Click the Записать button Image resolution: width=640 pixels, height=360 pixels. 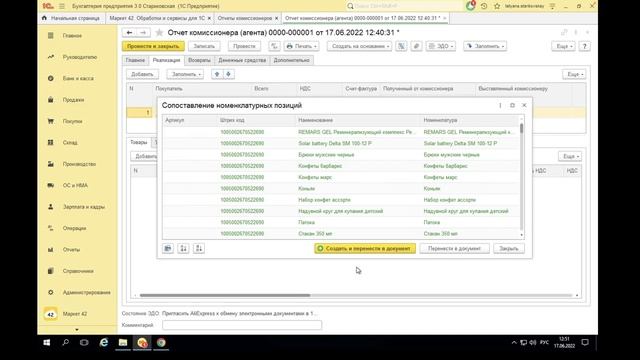pos(204,46)
